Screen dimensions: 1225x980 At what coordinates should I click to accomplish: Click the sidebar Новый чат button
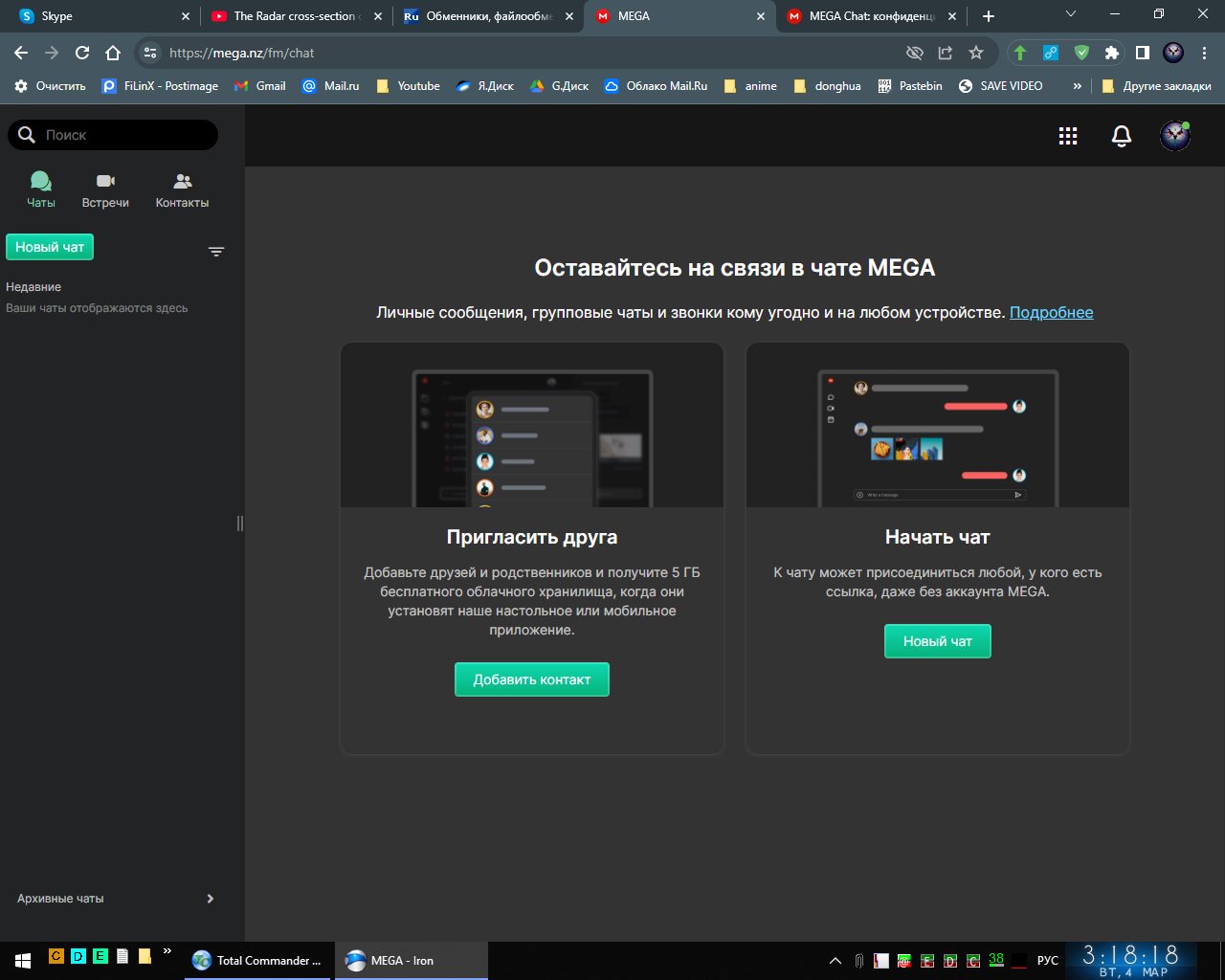(50, 247)
